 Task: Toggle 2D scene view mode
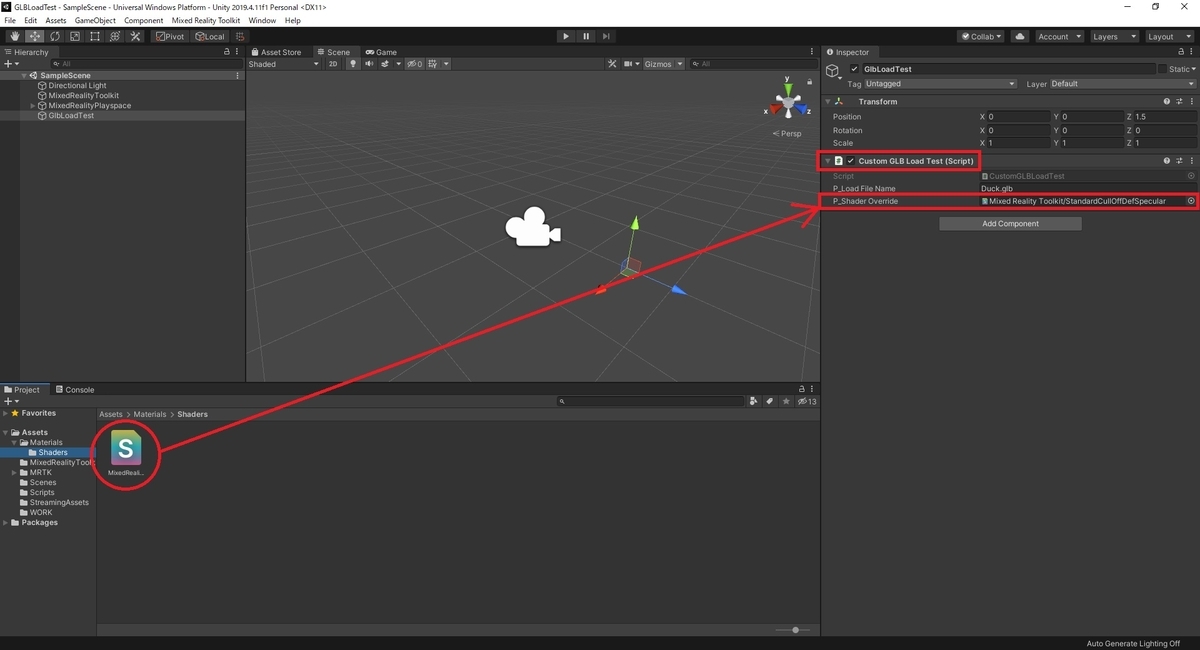click(333, 64)
